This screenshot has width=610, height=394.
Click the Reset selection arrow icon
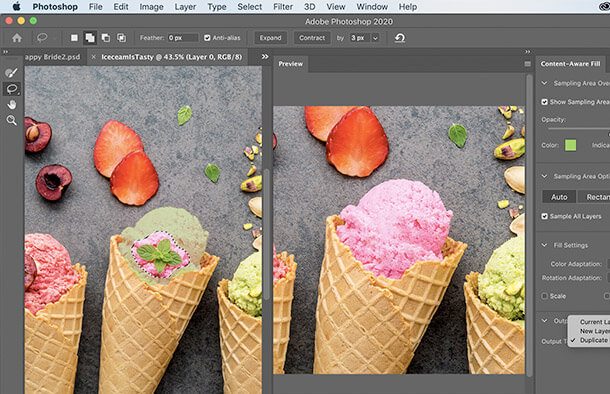point(400,38)
